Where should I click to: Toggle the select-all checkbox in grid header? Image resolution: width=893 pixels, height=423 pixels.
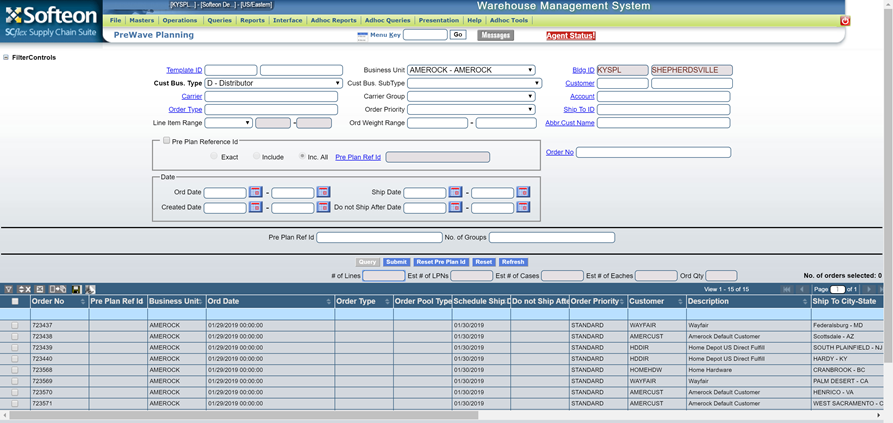(x=15, y=302)
